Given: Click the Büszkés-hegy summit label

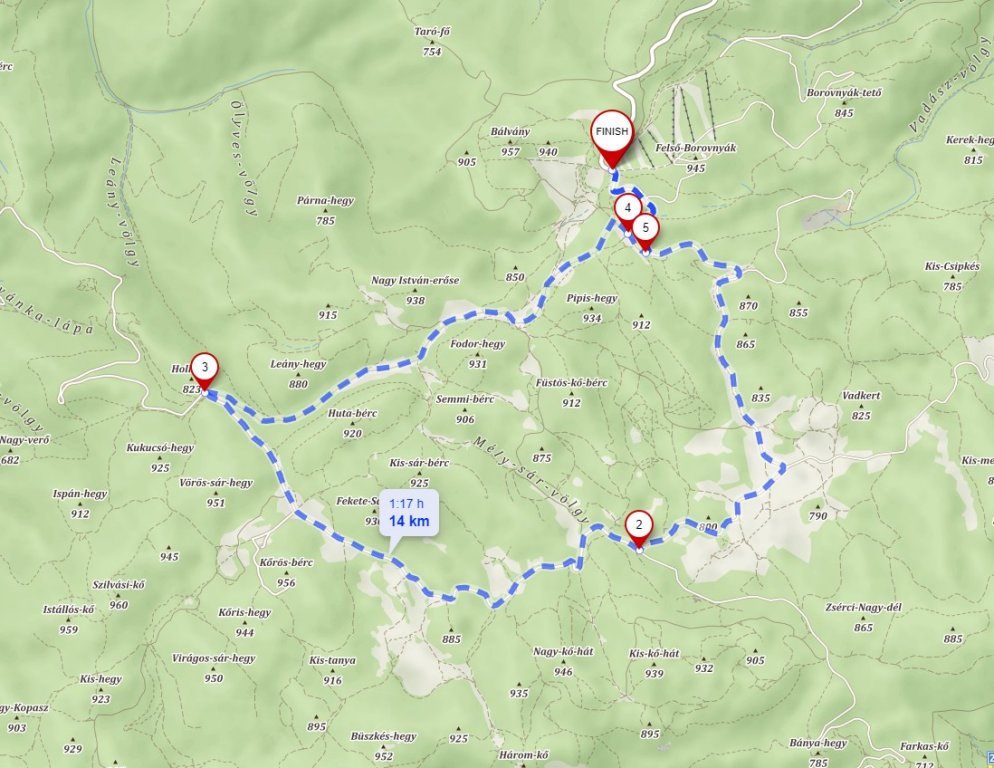Looking at the screenshot, I should coord(384,736).
